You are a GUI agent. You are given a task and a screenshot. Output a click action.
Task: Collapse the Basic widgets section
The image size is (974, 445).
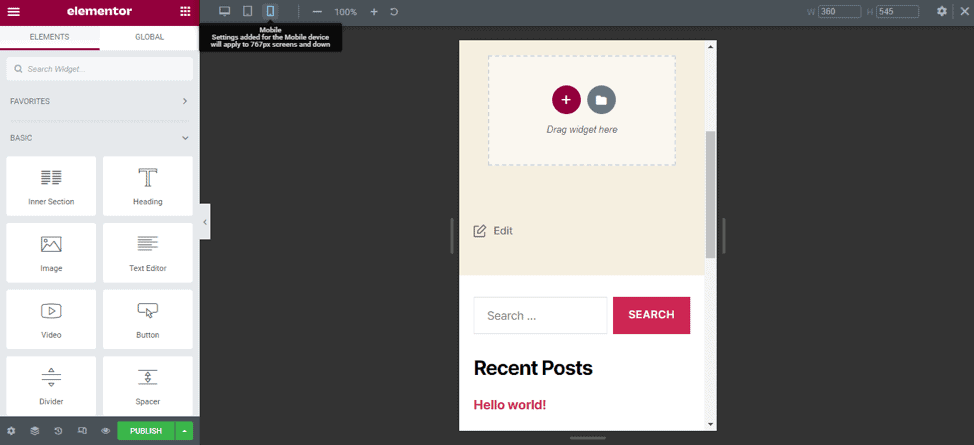click(185, 138)
